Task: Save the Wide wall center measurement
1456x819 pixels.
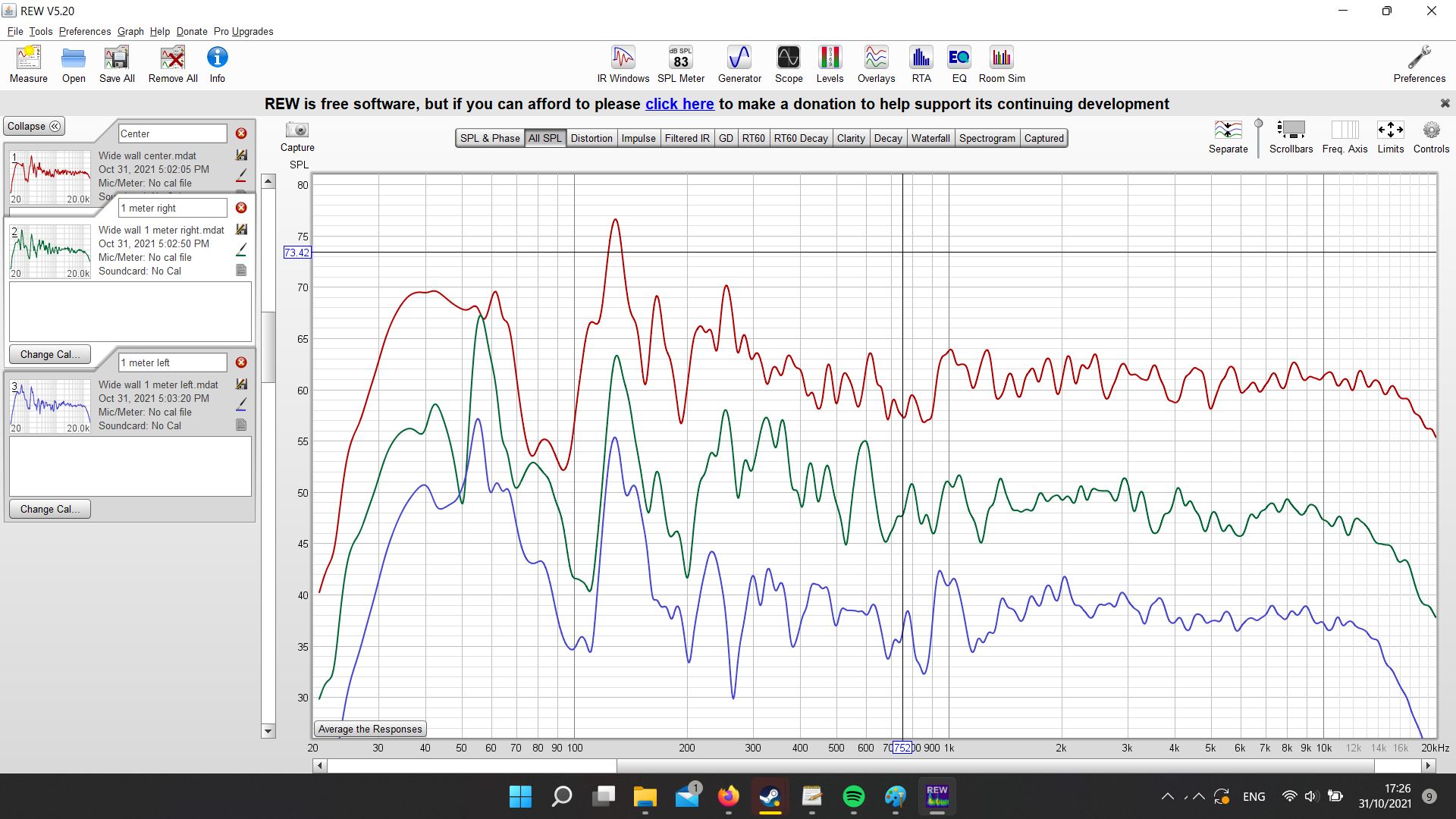Action: pyautogui.click(x=241, y=155)
